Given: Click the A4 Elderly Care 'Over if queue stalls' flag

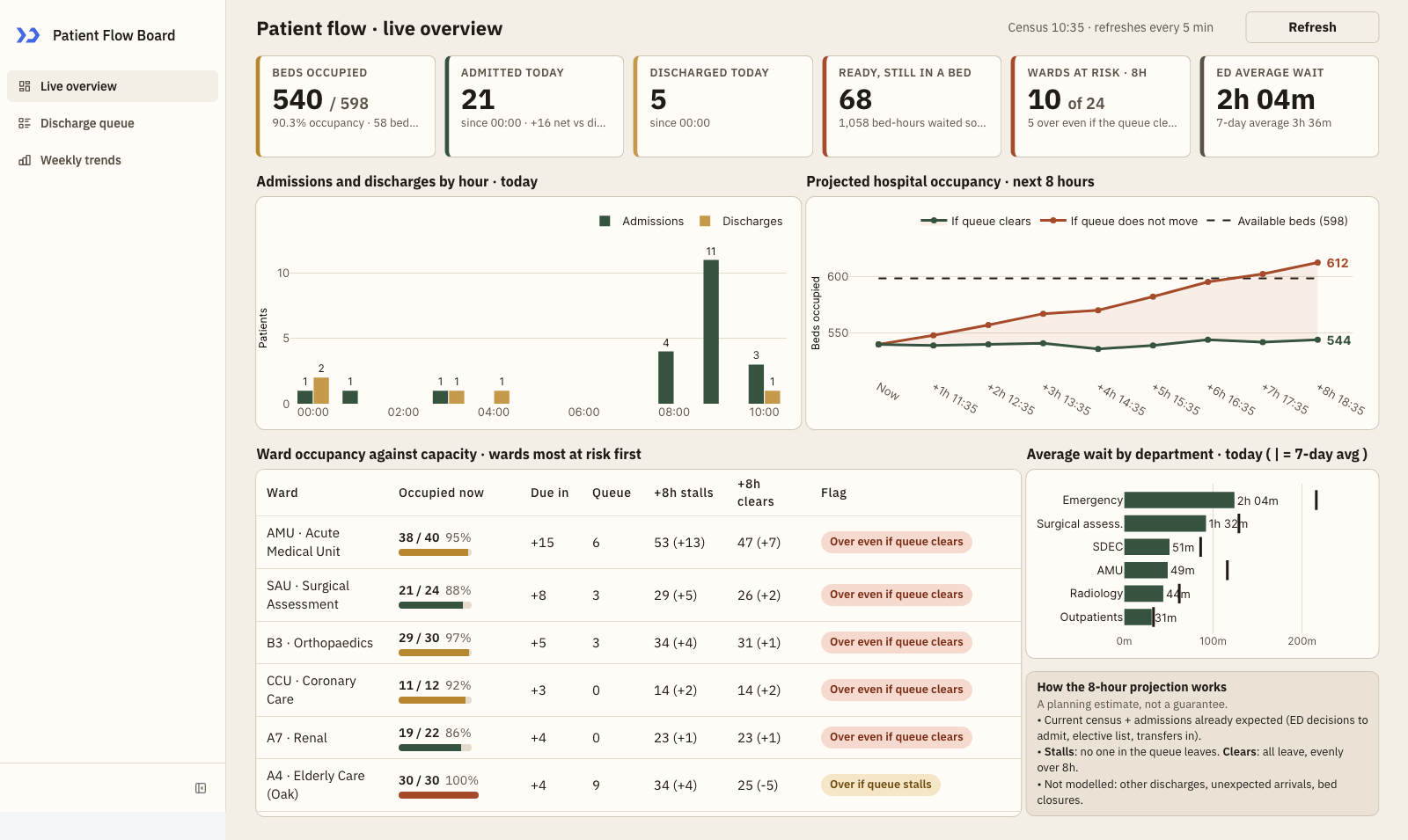Looking at the screenshot, I should click(x=880, y=785).
